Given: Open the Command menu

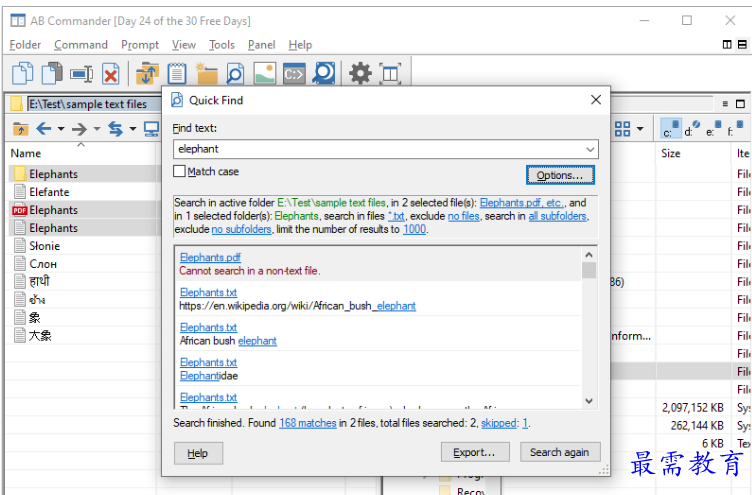Looking at the screenshot, I should click(81, 45).
